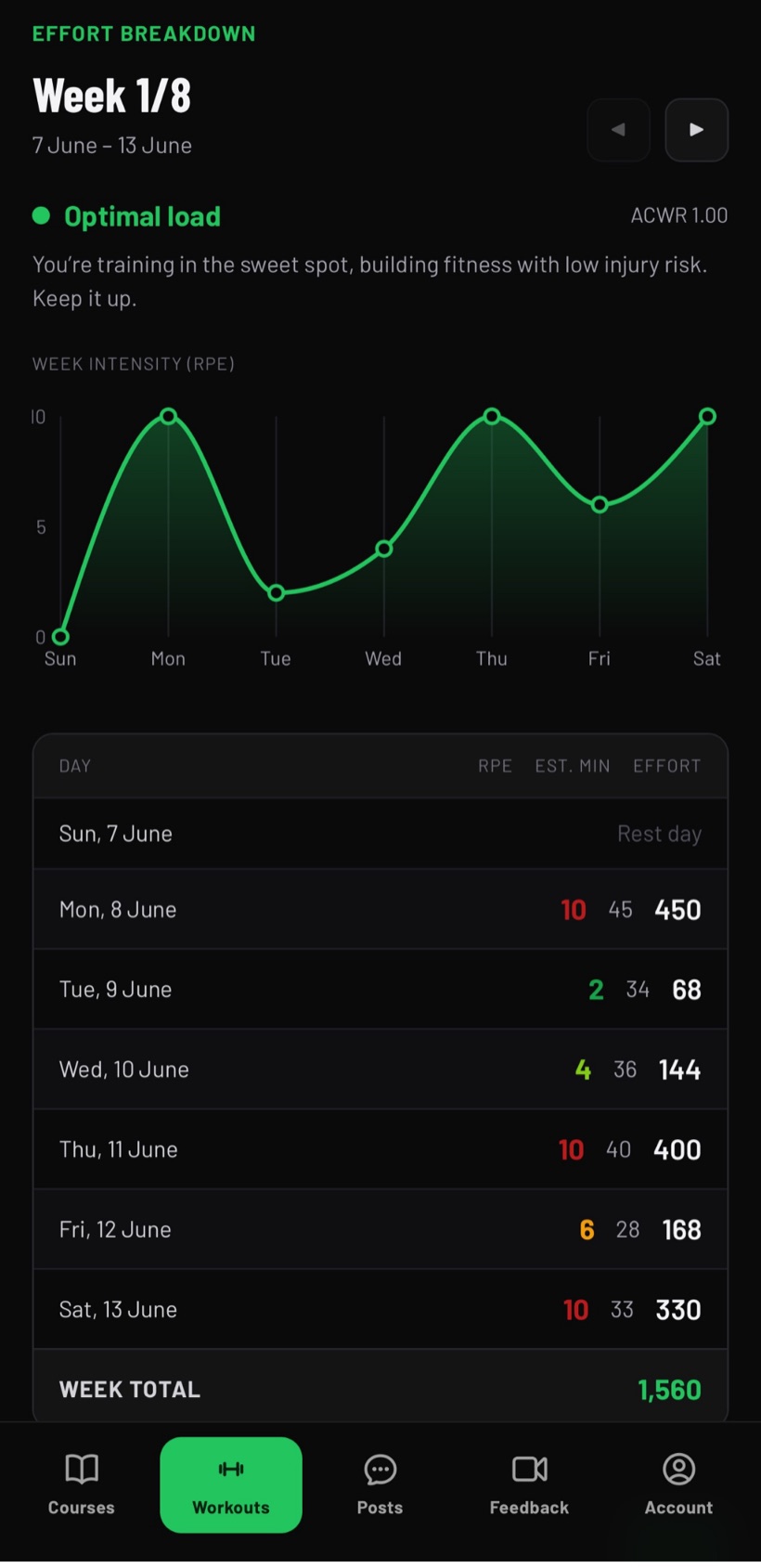This screenshot has width=761, height=1568.
Task: Select Friday data point on intensity chart
Action: pyautogui.click(x=600, y=504)
